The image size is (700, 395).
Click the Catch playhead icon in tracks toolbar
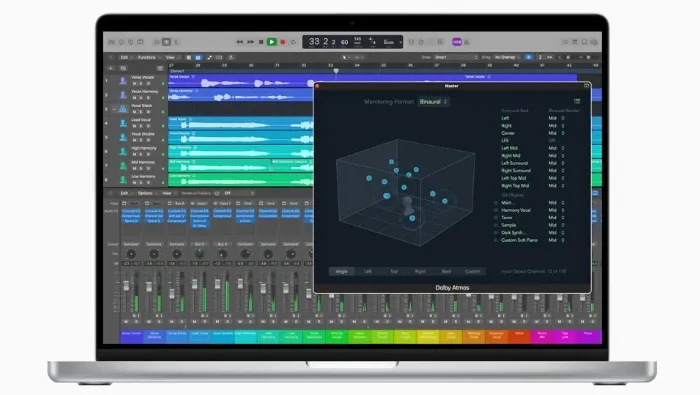[231, 58]
